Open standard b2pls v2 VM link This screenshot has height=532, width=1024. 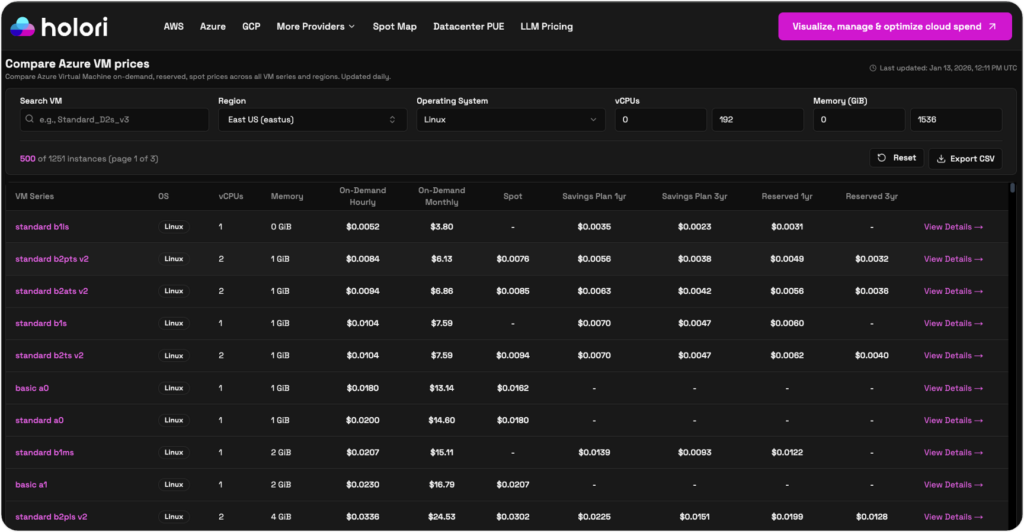(x=51, y=517)
